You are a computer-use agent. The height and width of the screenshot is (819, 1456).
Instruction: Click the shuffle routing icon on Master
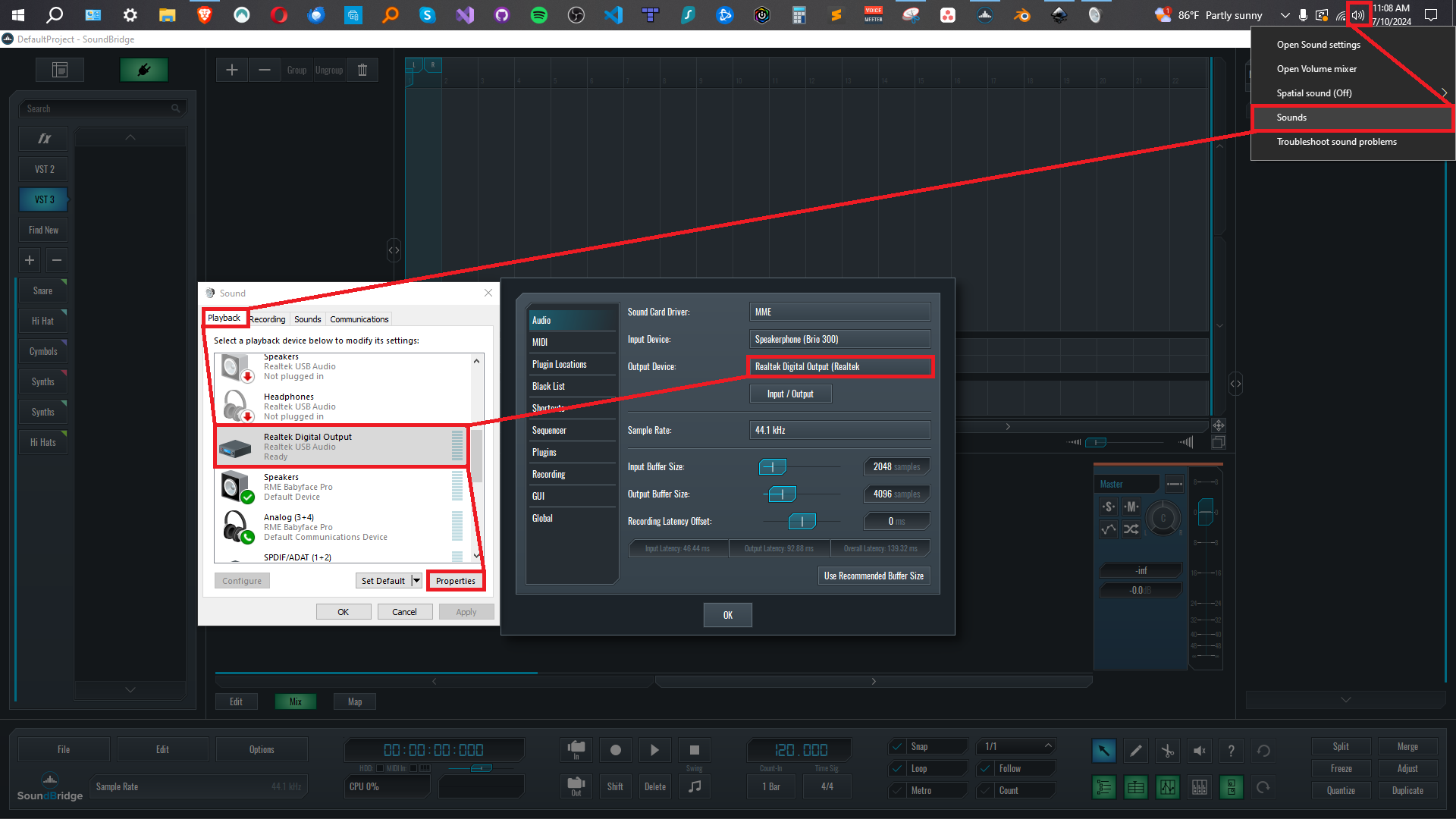pyautogui.click(x=1131, y=529)
